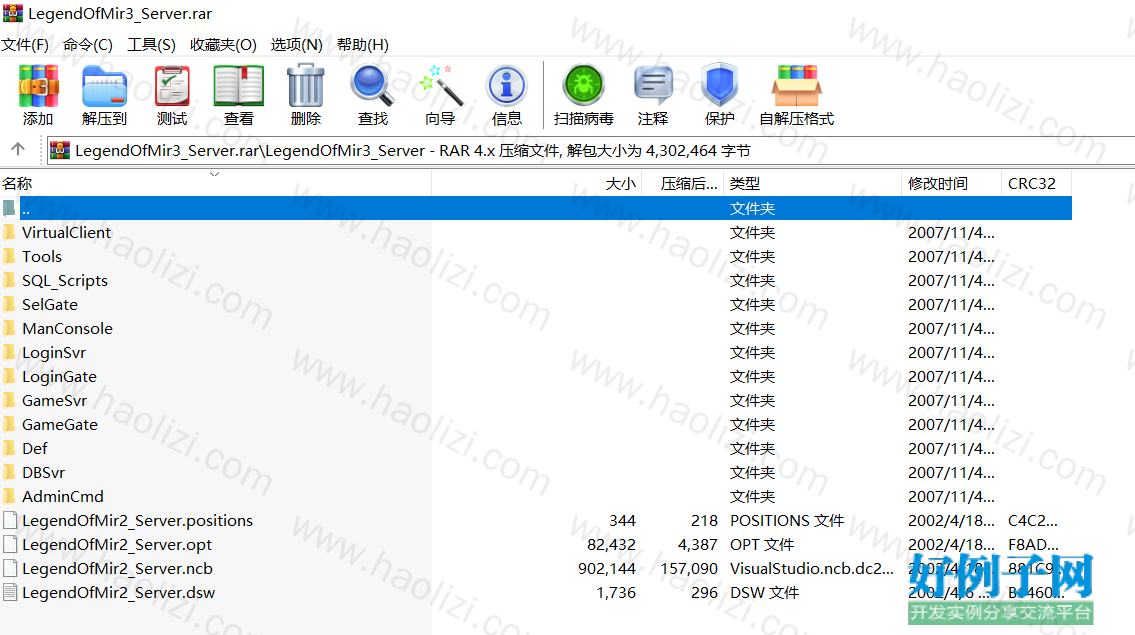Click the Add (添加) toolbar icon

(38, 85)
